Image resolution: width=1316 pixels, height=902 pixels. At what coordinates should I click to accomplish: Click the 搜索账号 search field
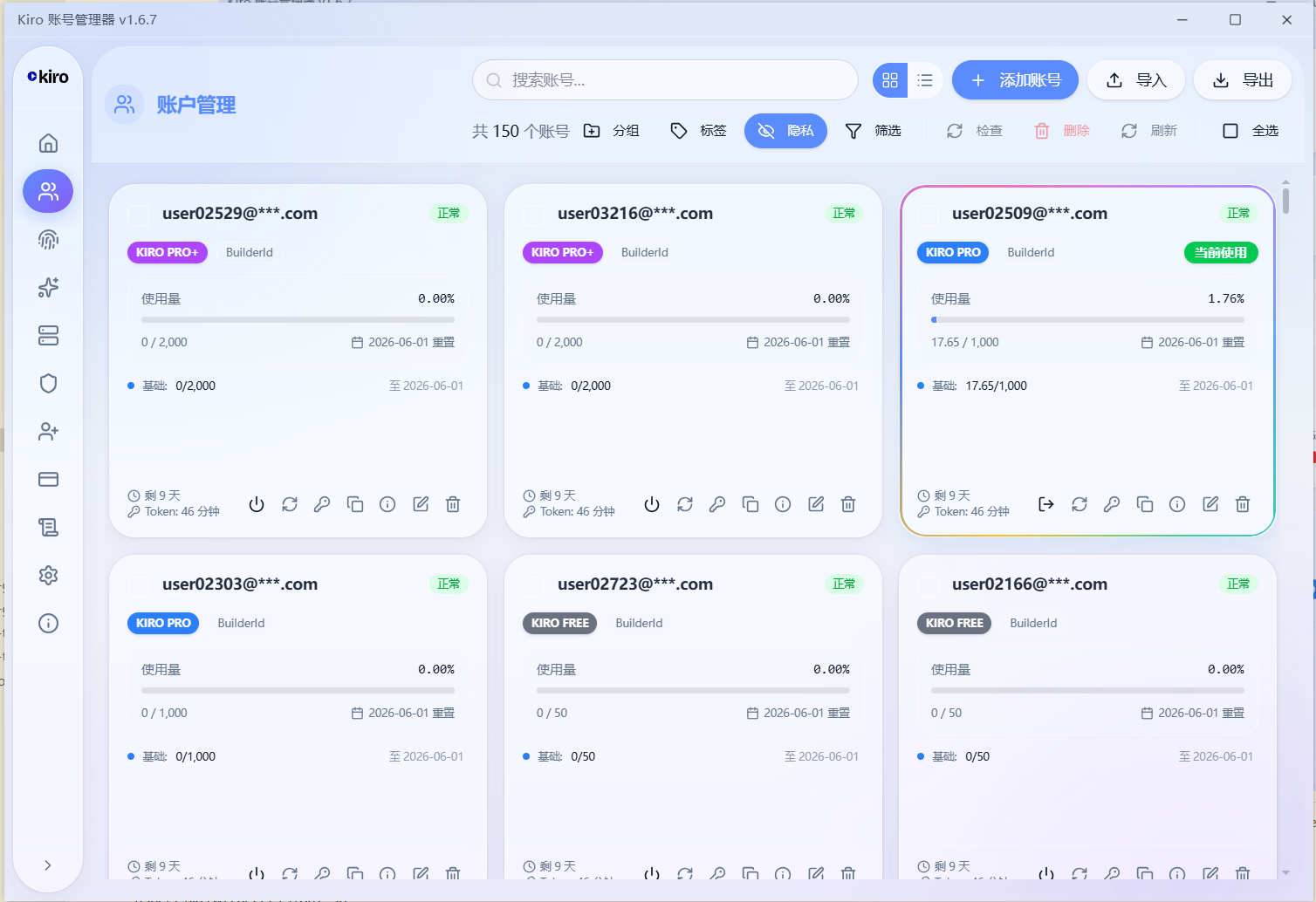click(x=665, y=80)
